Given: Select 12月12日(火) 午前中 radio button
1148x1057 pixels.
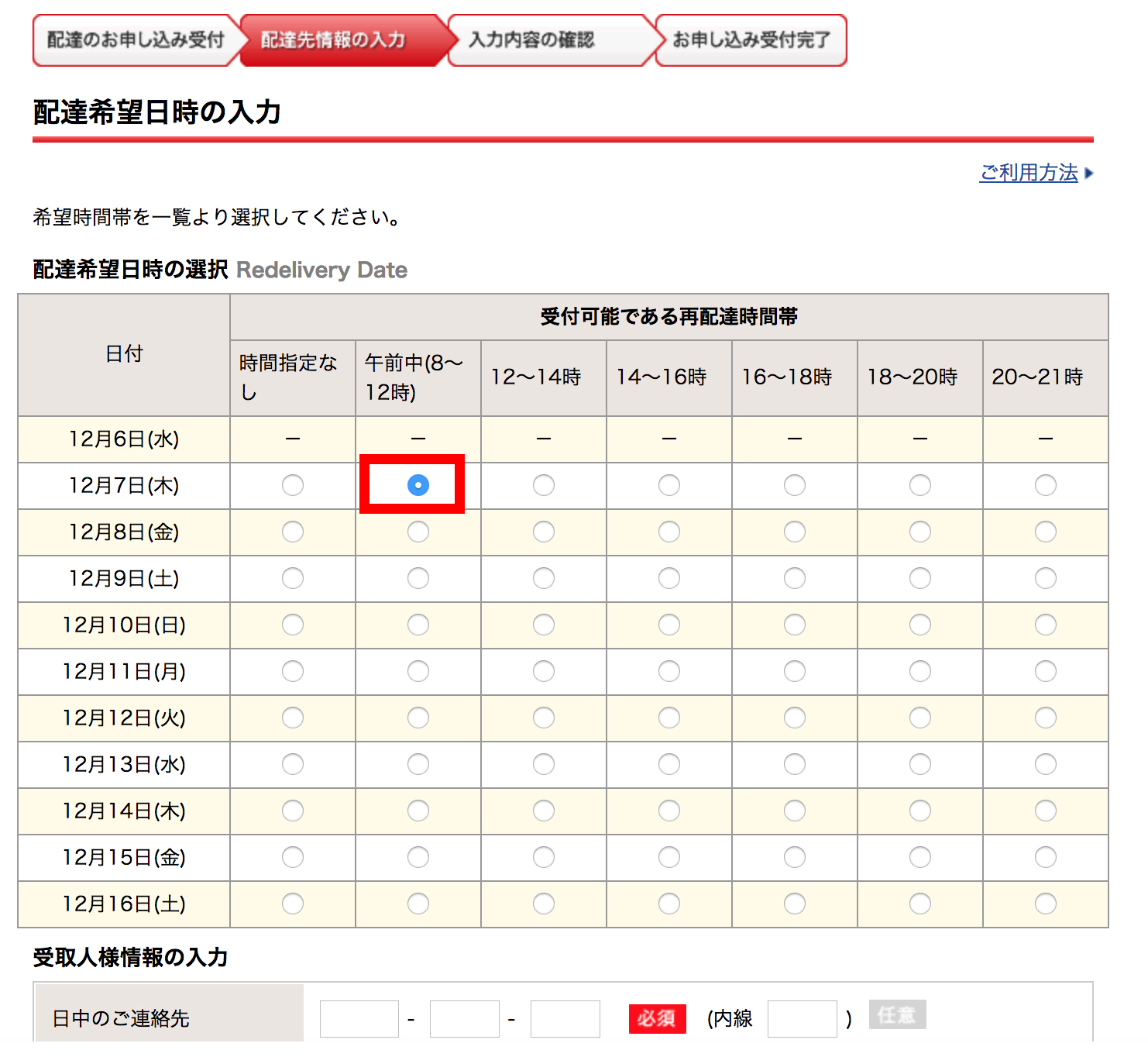Looking at the screenshot, I should 418,718.
